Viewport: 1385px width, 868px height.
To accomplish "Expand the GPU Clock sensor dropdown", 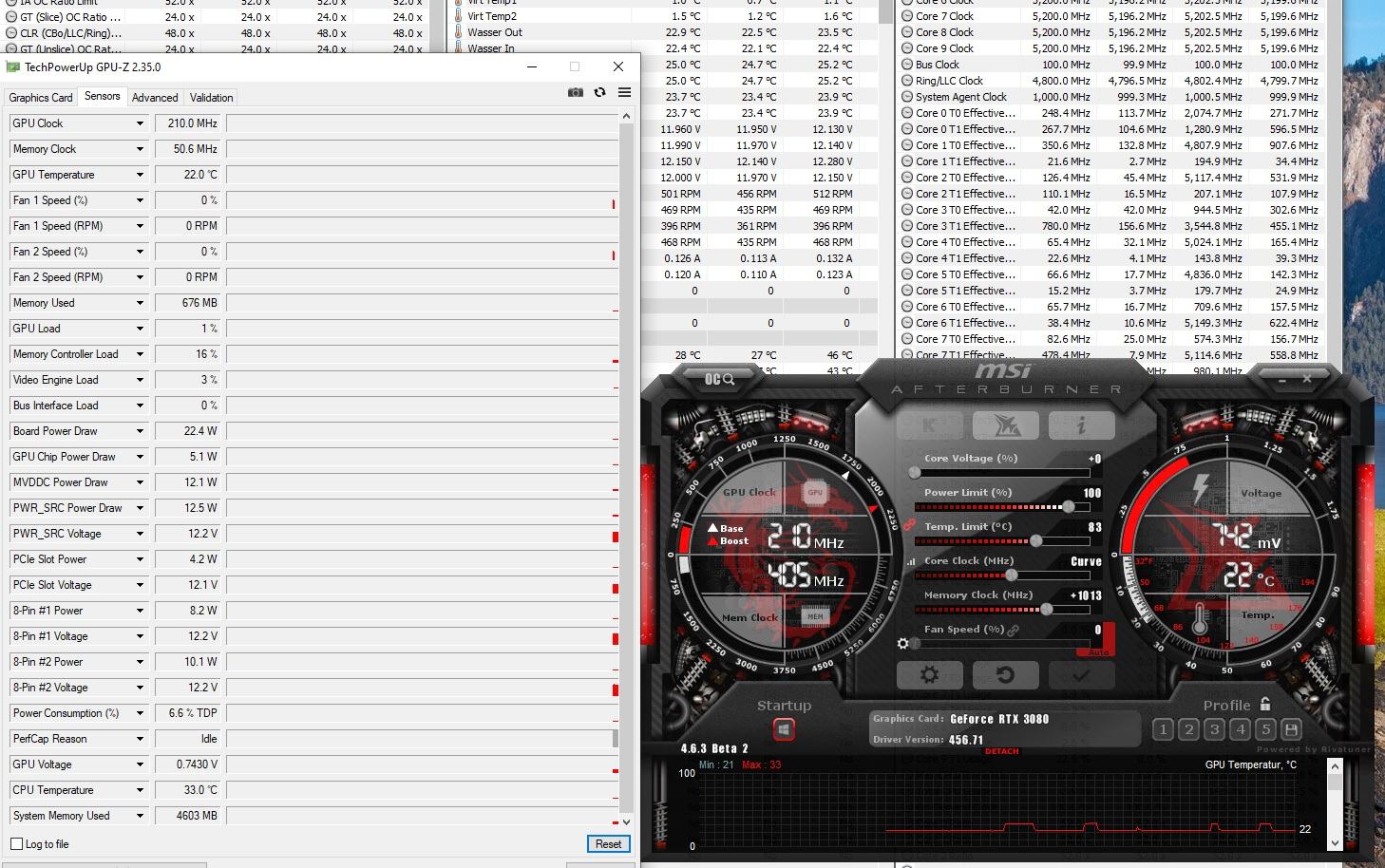I will (x=140, y=123).
